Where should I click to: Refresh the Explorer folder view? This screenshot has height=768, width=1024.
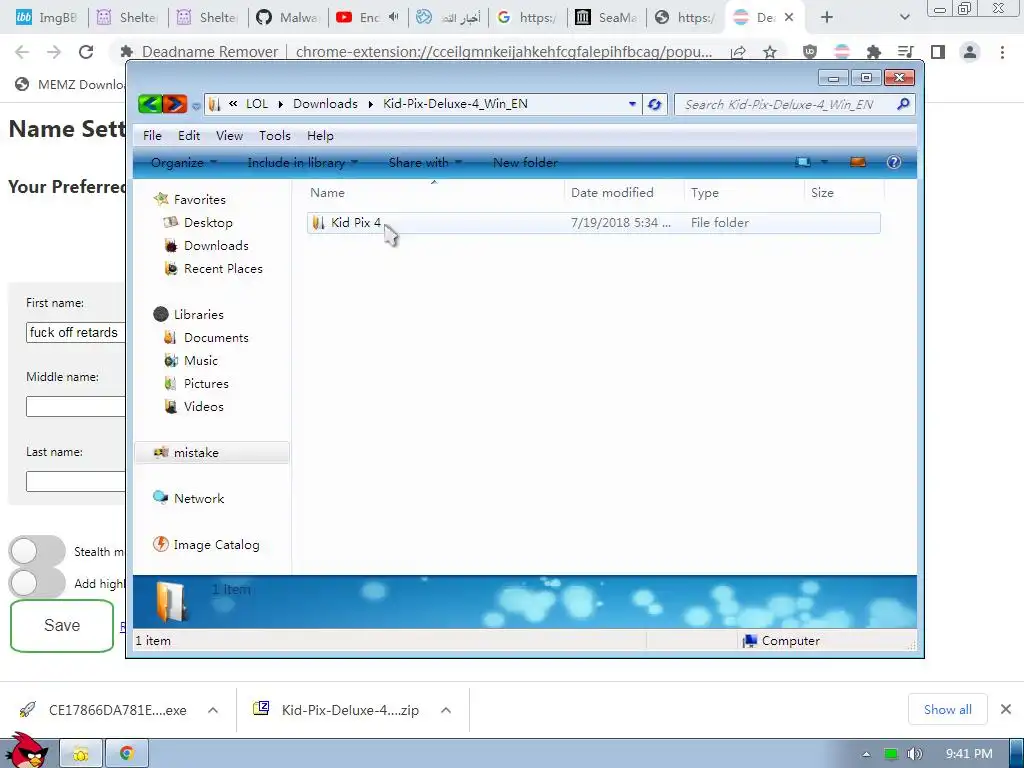click(654, 104)
